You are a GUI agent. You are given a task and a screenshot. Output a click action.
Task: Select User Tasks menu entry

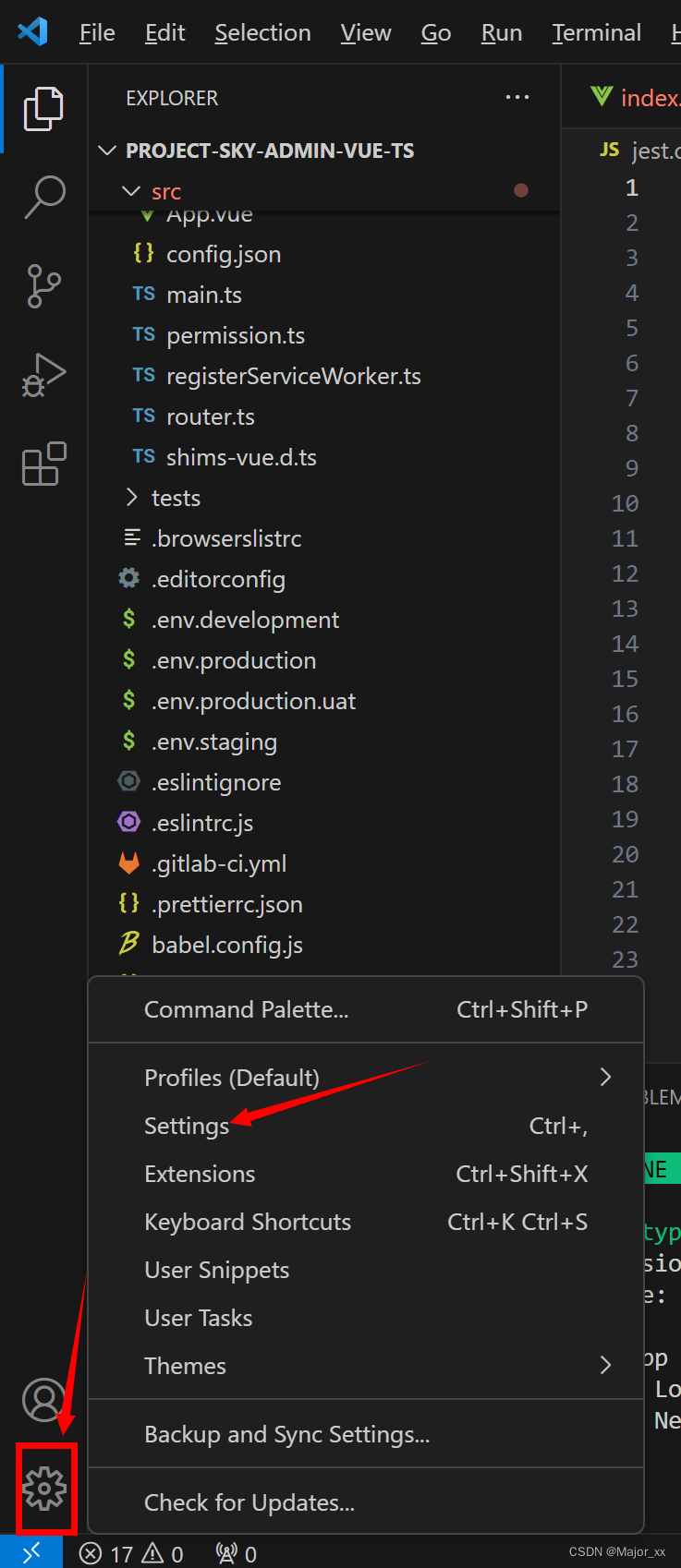tap(366, 1318)
